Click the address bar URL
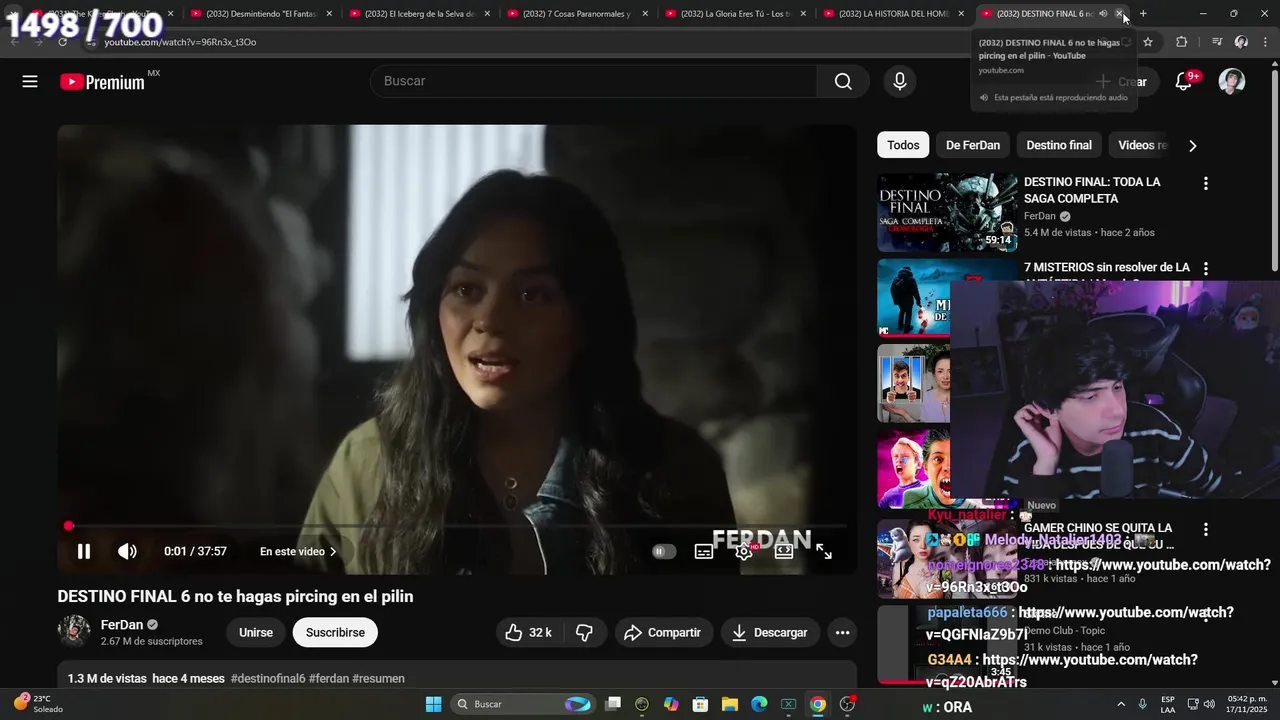1280x720 pixels. [180, 42]
